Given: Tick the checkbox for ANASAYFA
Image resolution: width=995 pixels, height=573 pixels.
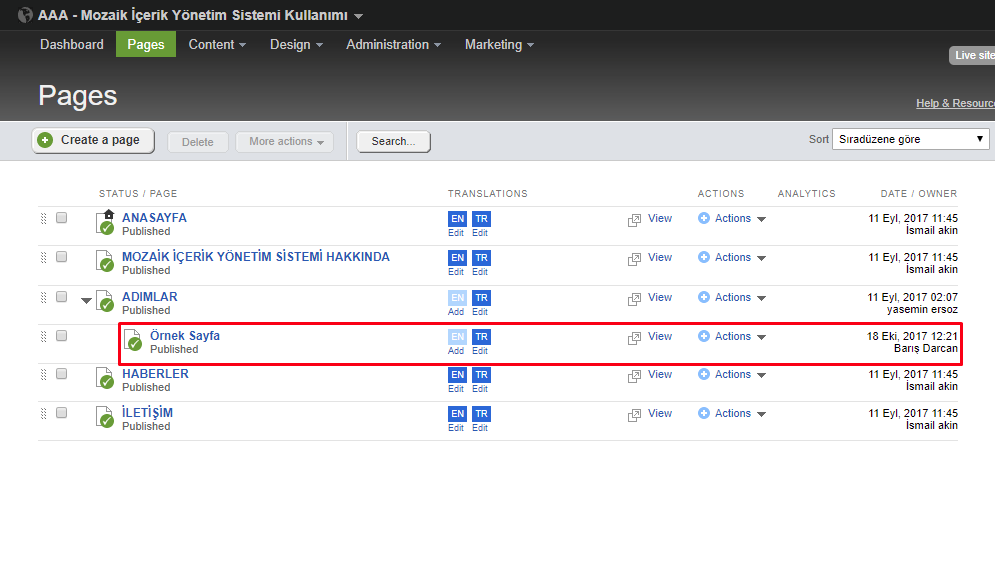Looking at the screenshot, I should [x=62, y=218].
